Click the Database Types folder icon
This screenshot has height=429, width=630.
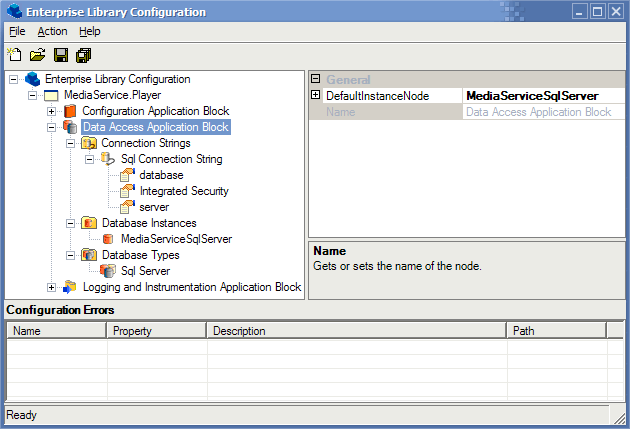coord(89,255)
